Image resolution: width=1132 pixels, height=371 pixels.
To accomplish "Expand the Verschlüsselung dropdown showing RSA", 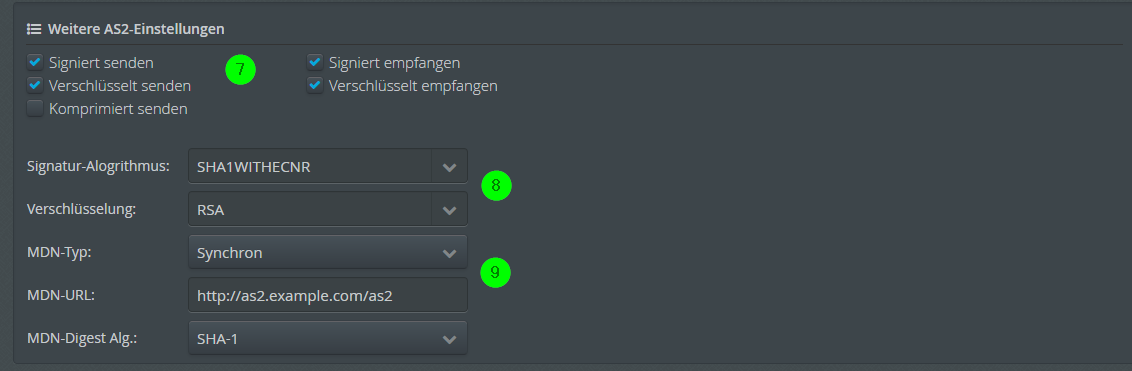I will click(328, 209).
